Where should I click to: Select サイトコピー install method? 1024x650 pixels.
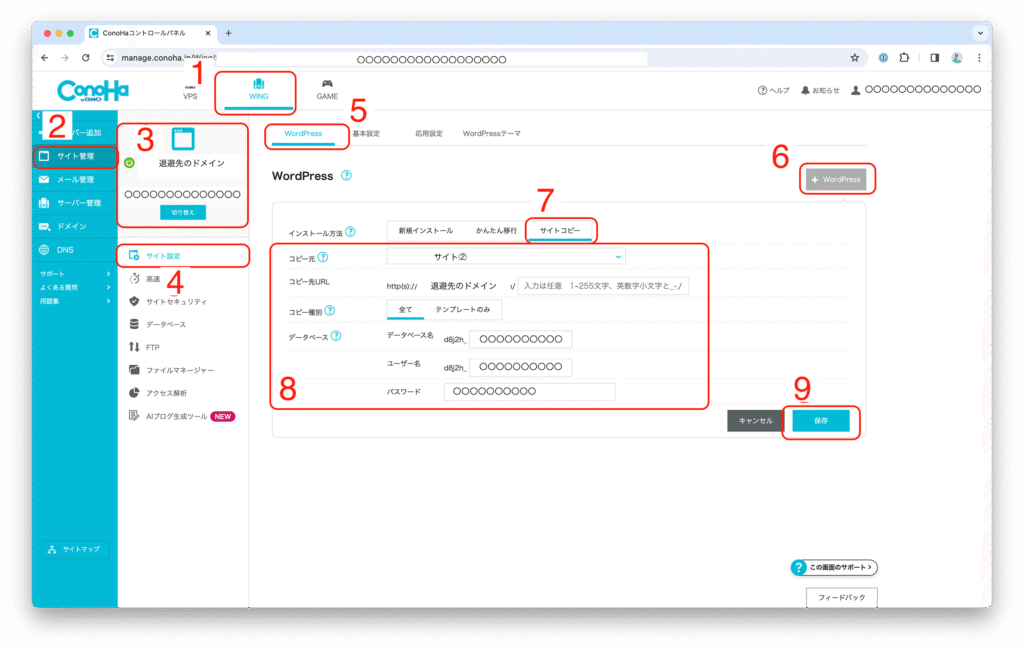[x=560, y=231]
